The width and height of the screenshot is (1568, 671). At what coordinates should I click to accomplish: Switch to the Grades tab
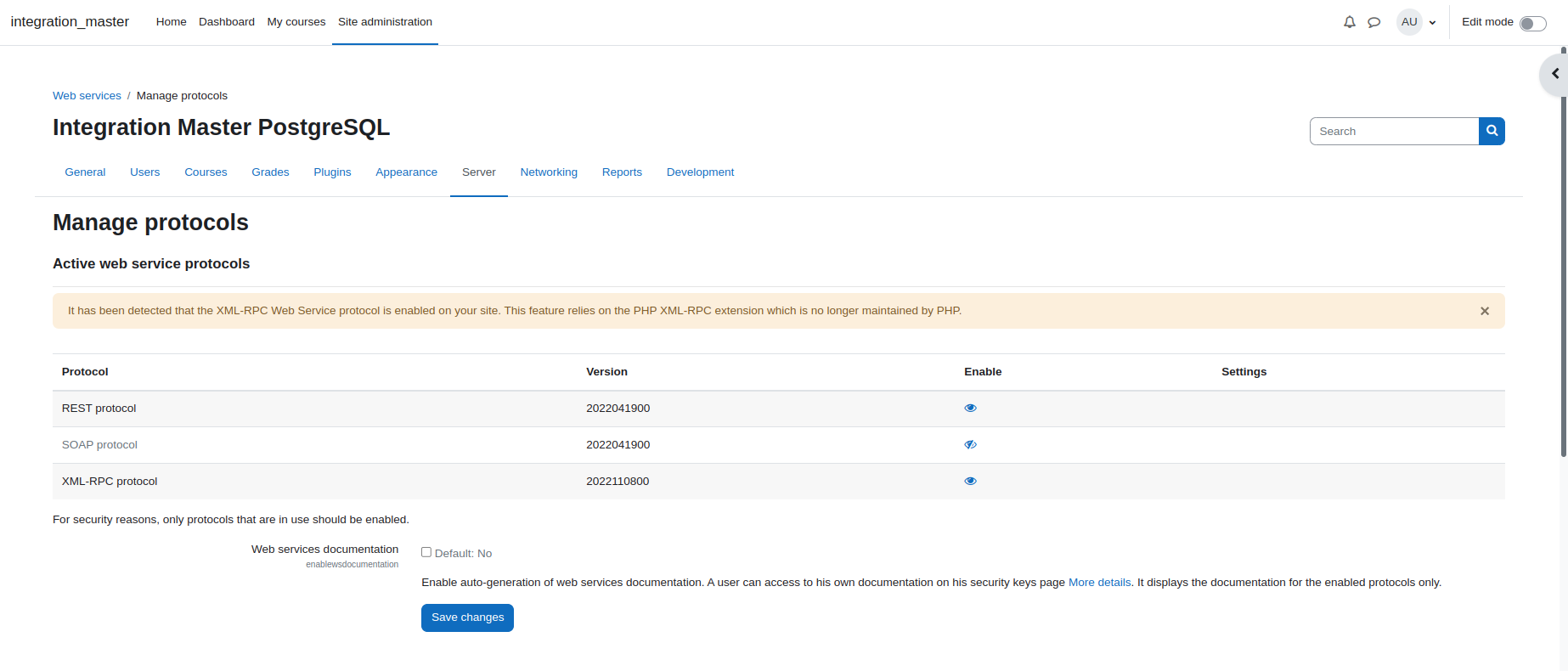pos(270,172)
